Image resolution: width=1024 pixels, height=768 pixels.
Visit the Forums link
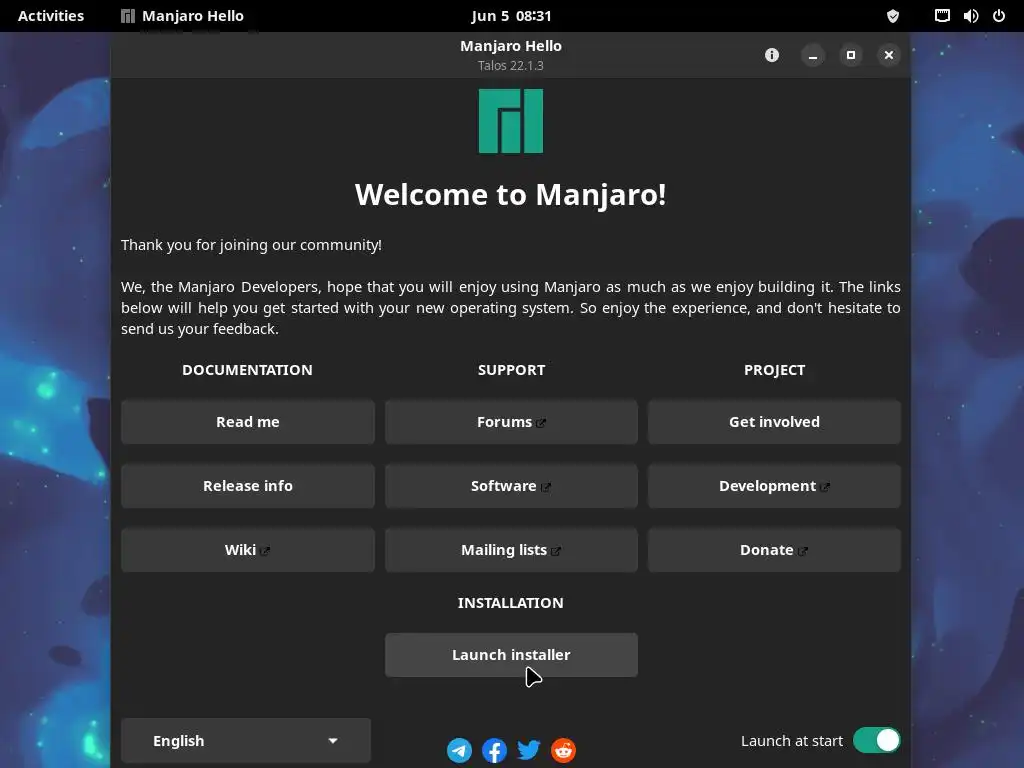click(x=511, y=422)
